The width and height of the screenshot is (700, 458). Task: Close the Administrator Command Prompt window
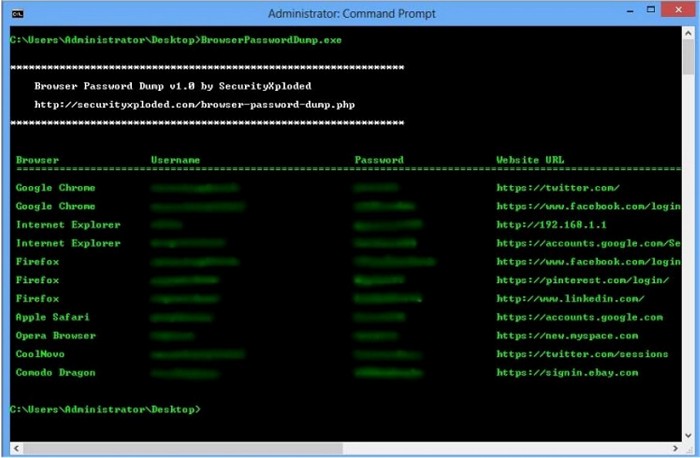tap(678, 9)
